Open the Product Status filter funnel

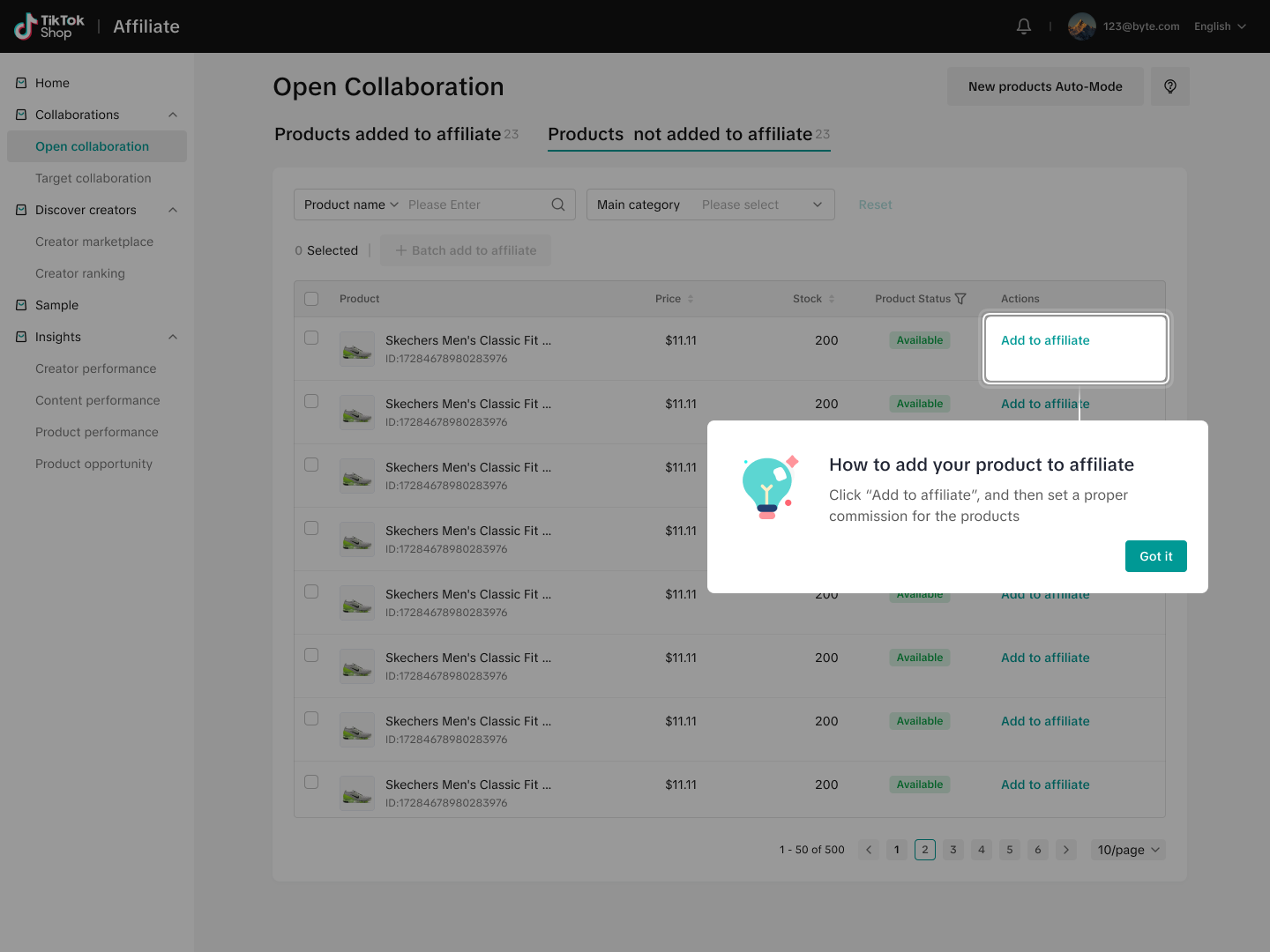tap(960, 299)
